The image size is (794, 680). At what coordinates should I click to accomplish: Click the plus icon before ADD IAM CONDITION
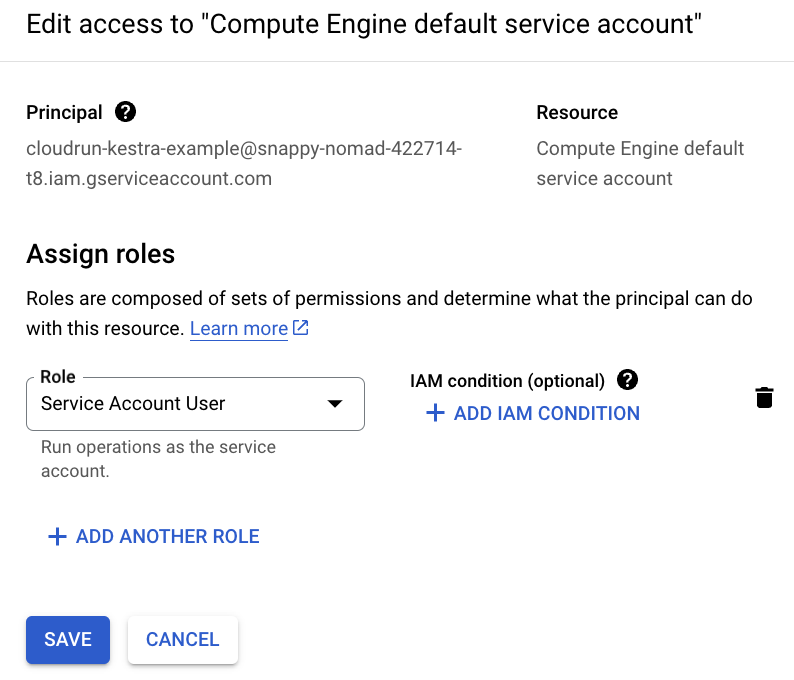[434, 413]
